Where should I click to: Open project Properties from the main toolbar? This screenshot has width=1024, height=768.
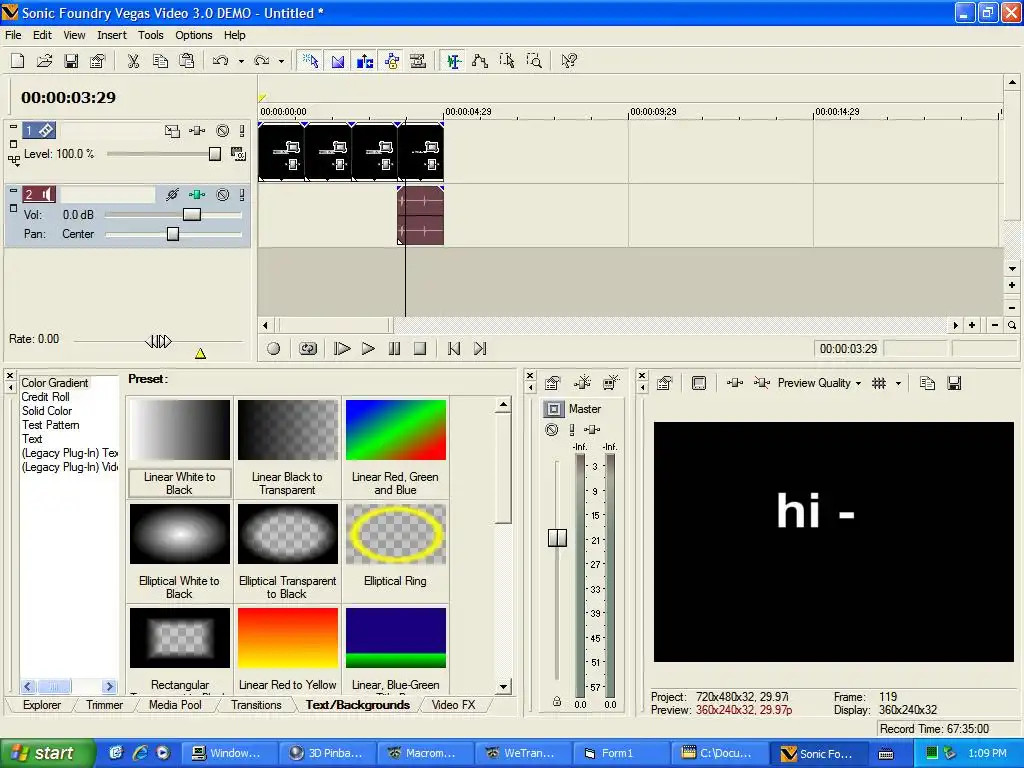point(98,61)
